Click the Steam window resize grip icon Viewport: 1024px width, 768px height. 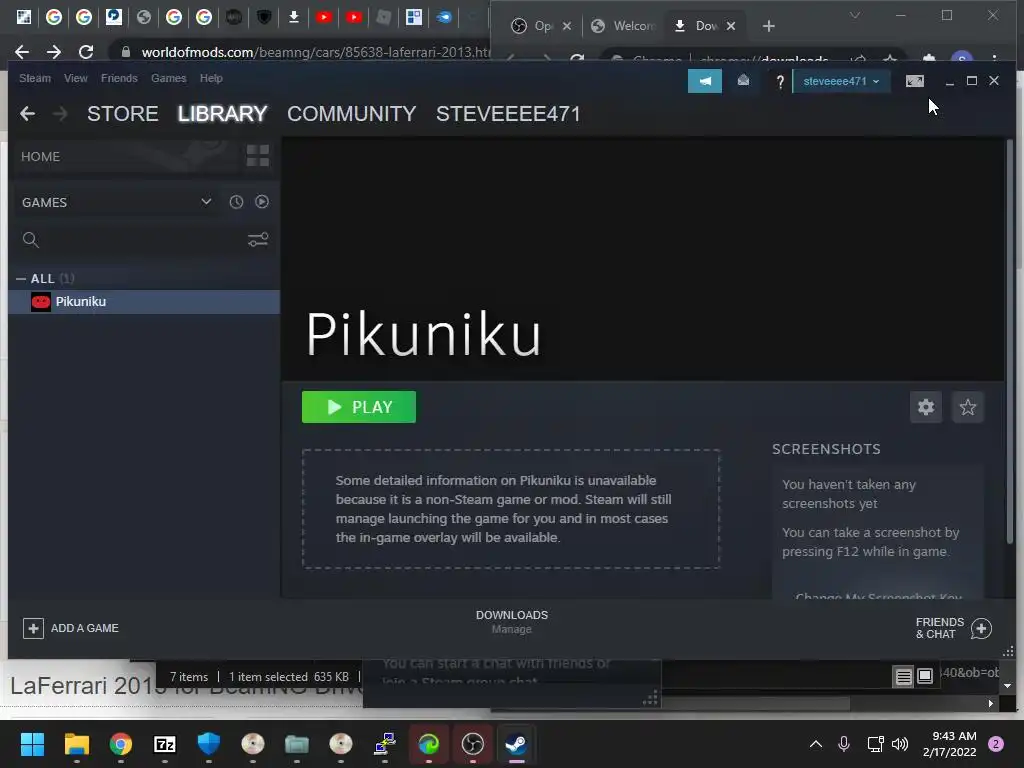(x=1008, y=651)
